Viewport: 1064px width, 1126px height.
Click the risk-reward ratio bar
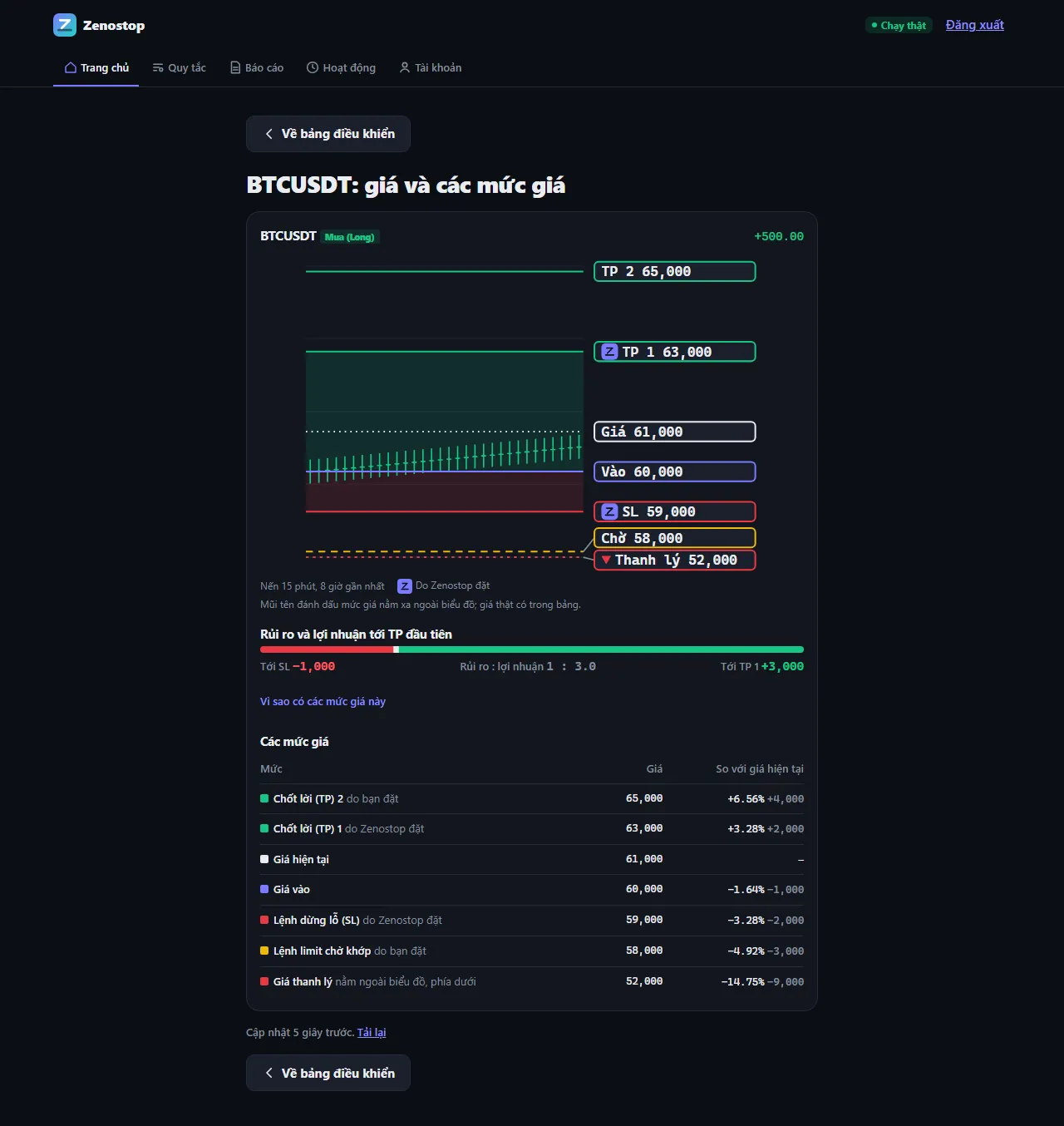[532, 649]
